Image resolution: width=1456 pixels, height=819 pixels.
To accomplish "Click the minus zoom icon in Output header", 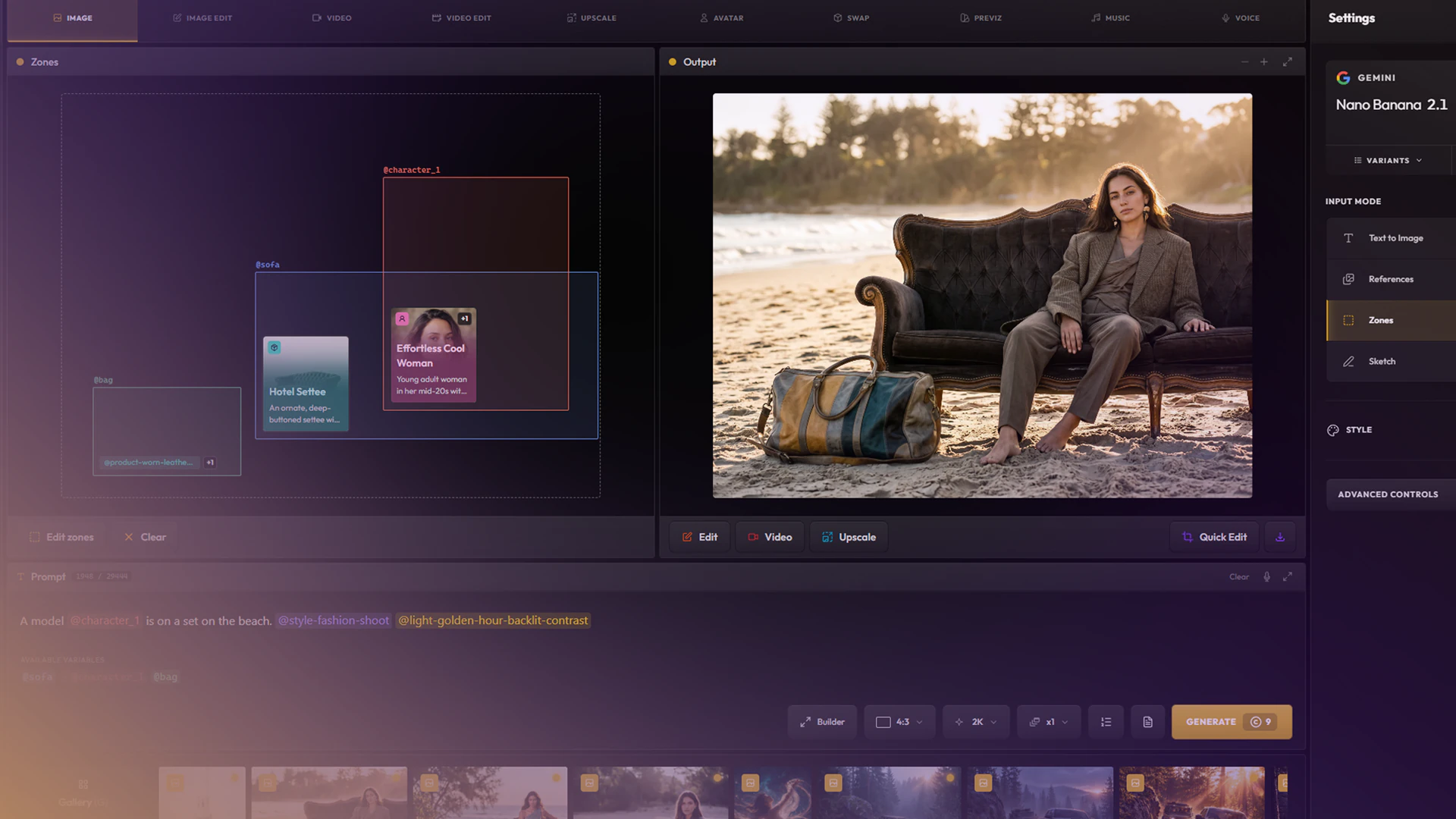I will point(1244,62).
